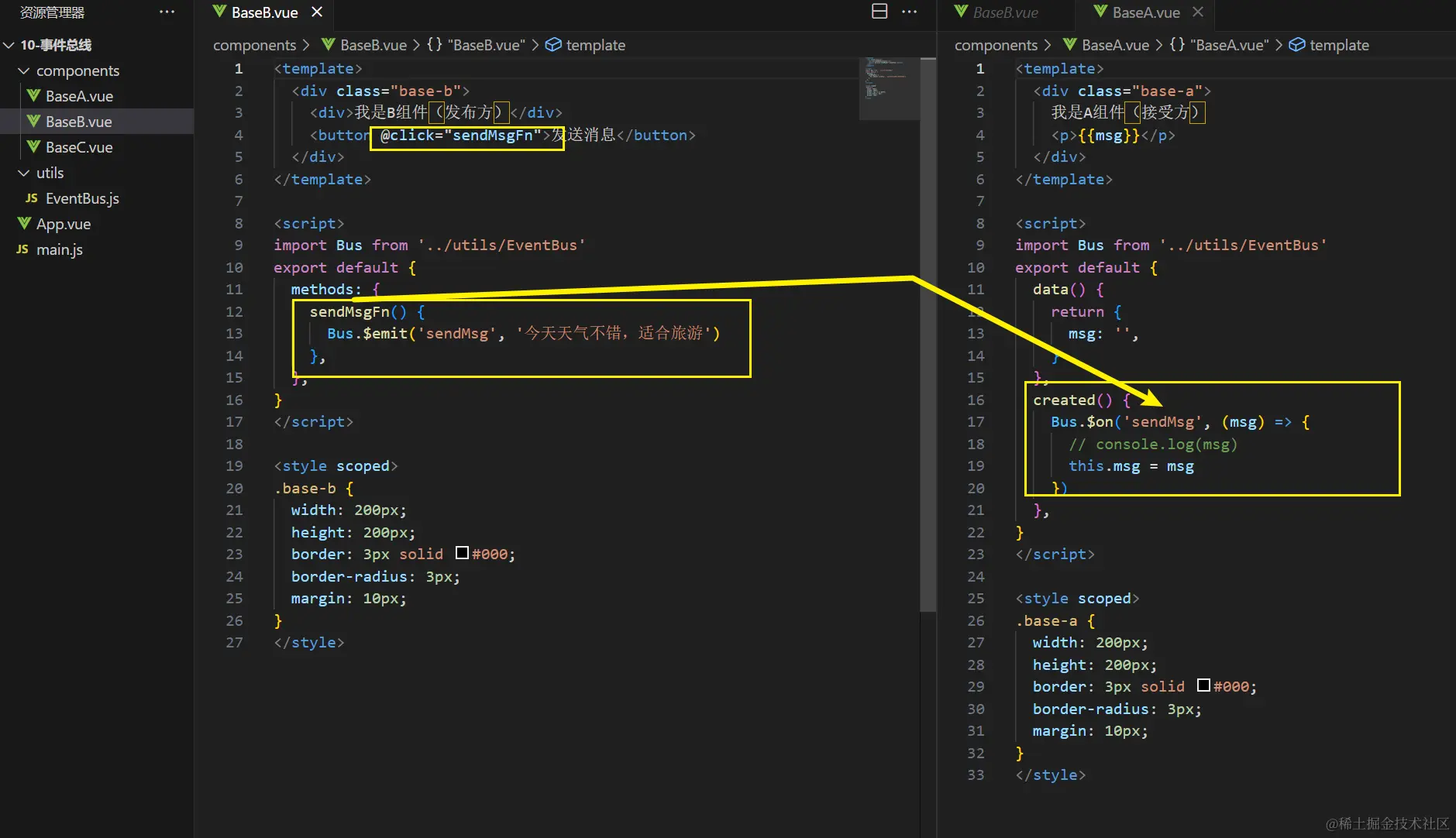The width and height of the screenshot is (1456, 838).
Task: Click '// console.log(msg)' comment line
Action: [1153, 444]
